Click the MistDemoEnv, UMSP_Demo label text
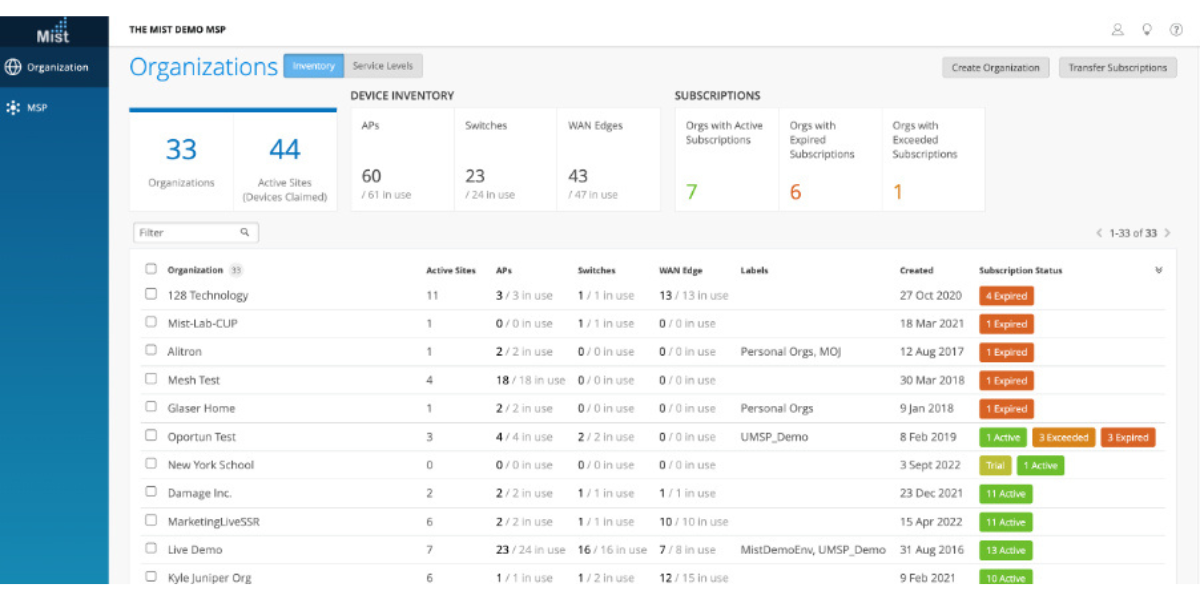The height and width of the screenshot is (600, 1200). coord(813,549)
